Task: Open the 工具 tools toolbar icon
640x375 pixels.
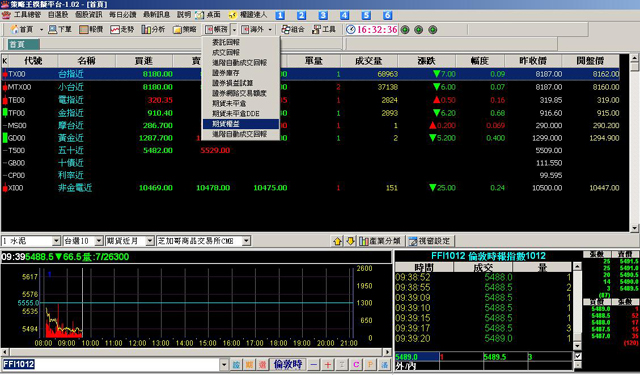Action: tap(324, 29)
